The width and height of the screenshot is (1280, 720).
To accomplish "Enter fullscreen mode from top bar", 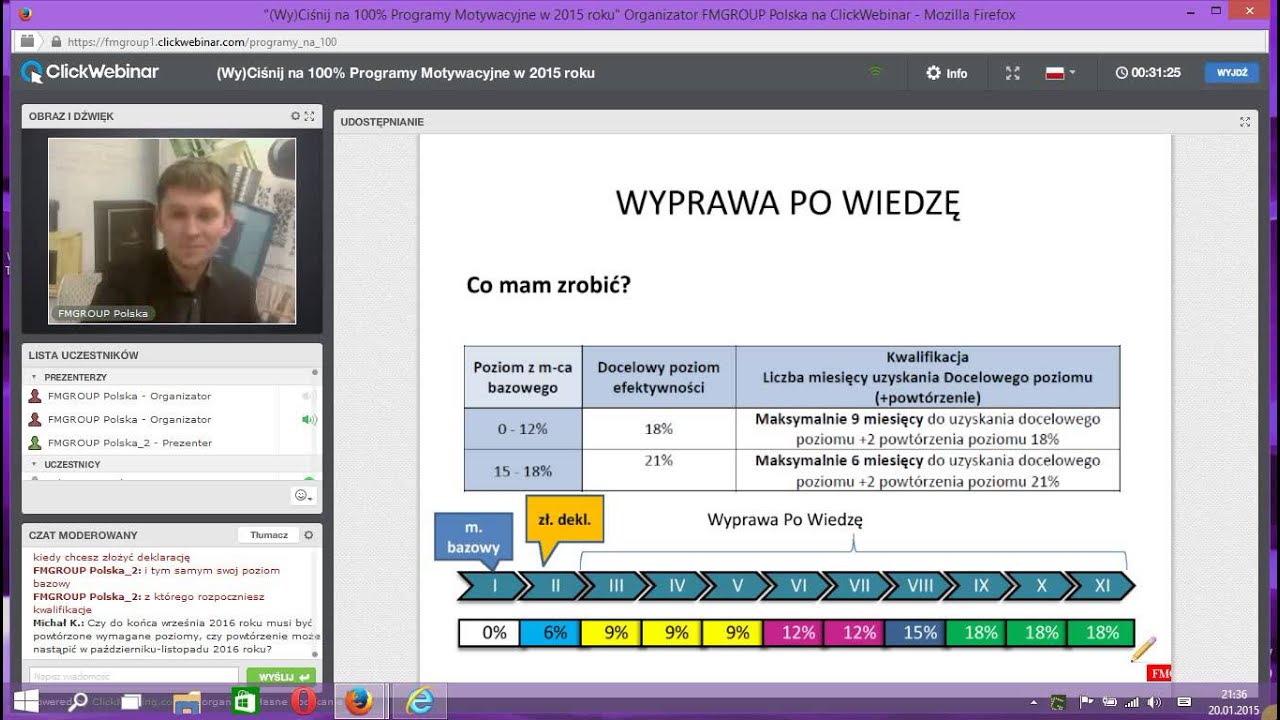I will [1012, 73].
